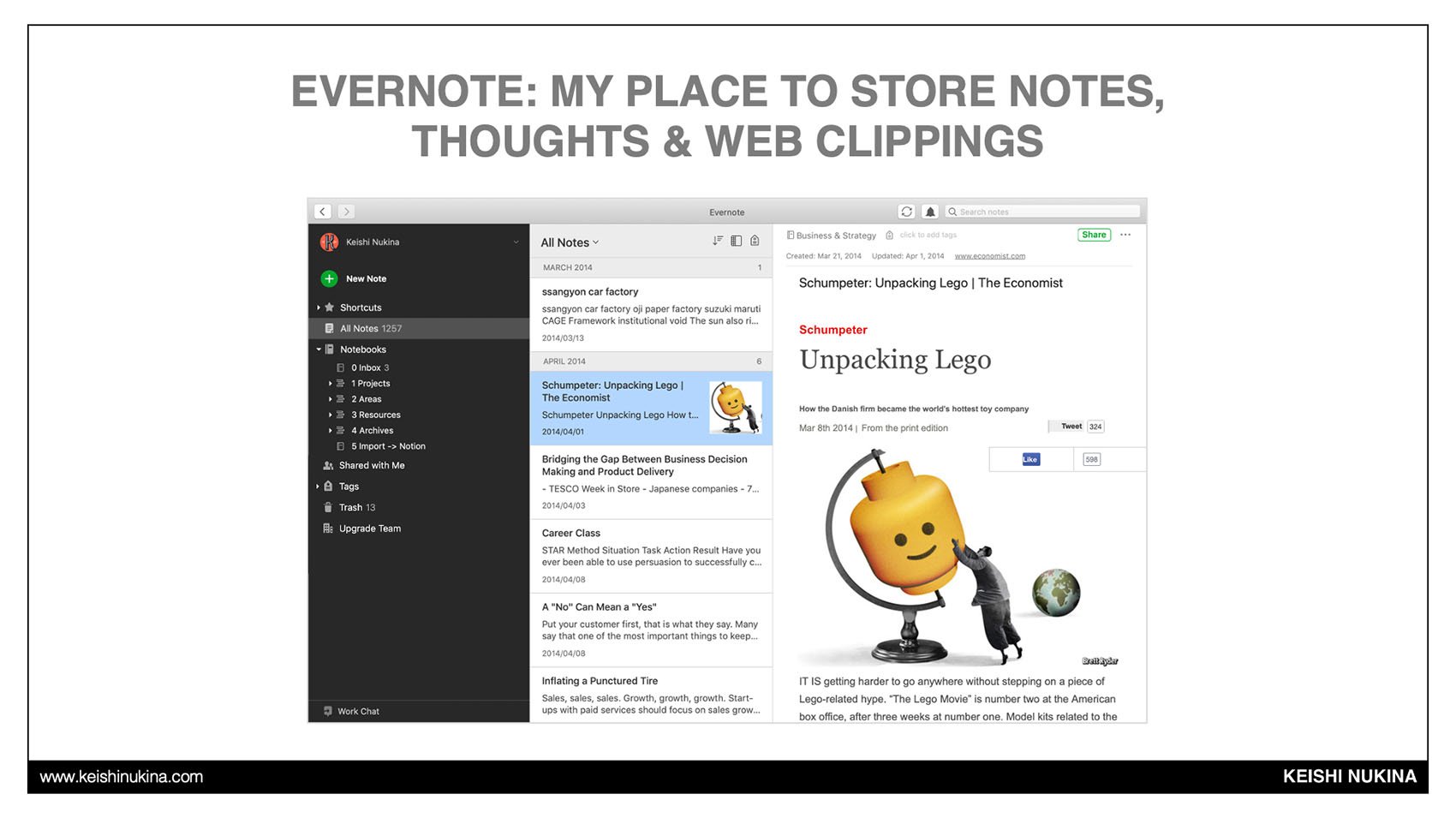Click the MARCH 2014 group header
Viewport: 1456px width, 818px height.
[x=651, y=267]
